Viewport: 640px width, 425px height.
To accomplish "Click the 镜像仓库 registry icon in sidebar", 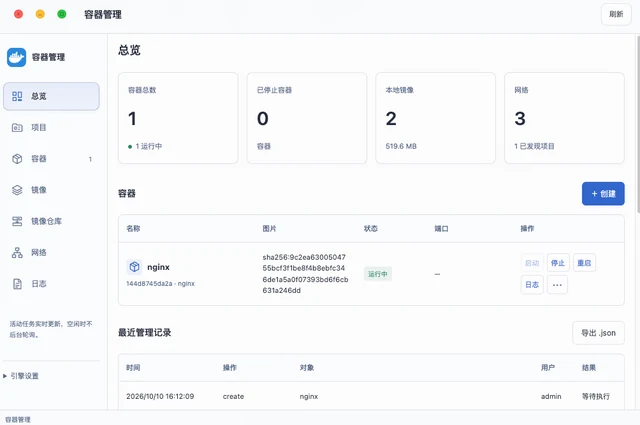I will point(17,221).
